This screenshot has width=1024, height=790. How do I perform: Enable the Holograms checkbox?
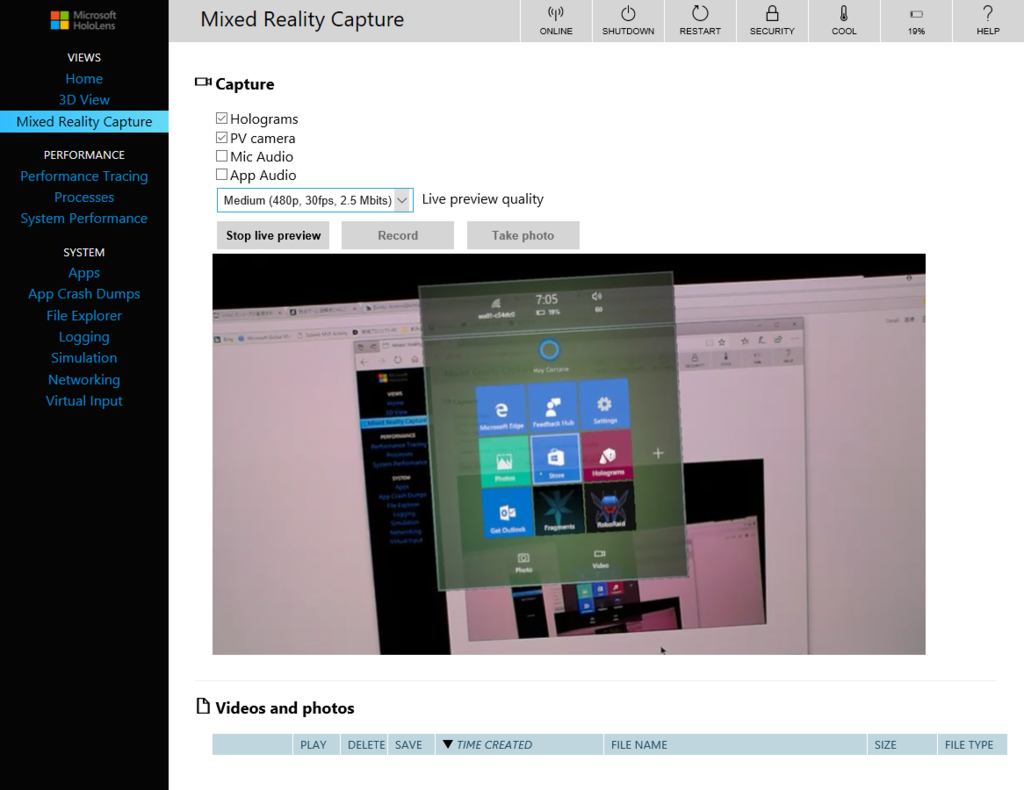tap(221, 118)
